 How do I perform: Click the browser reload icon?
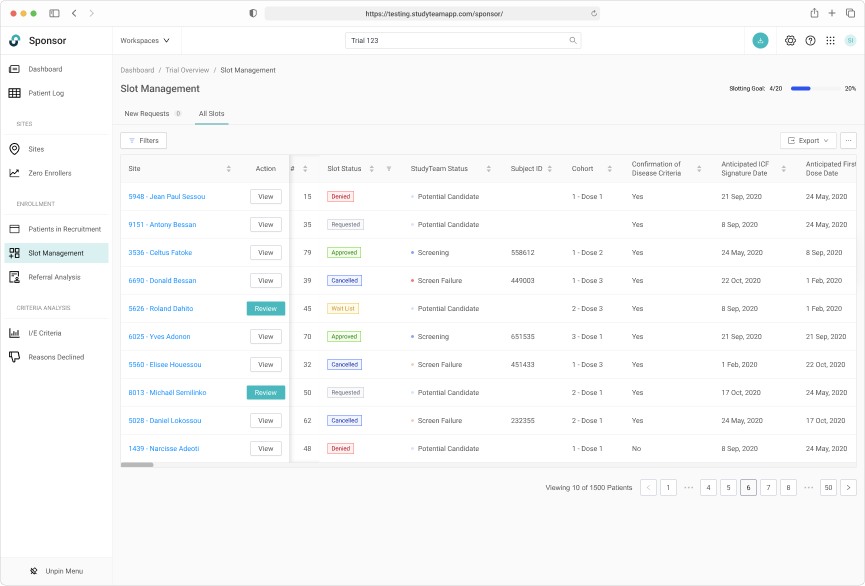594,14
